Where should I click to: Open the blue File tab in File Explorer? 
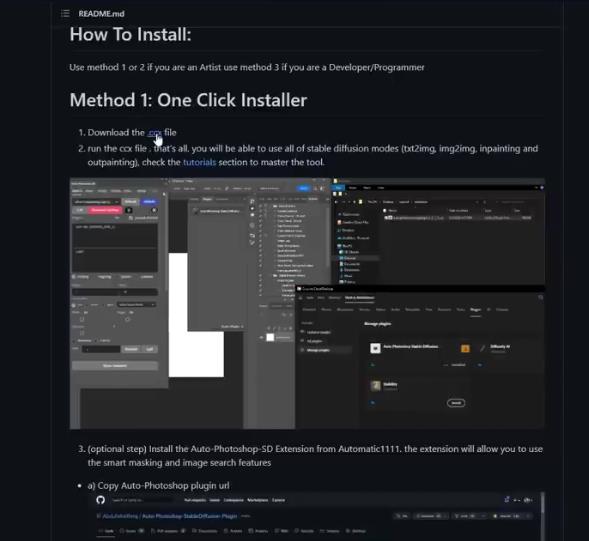(338, 187)
